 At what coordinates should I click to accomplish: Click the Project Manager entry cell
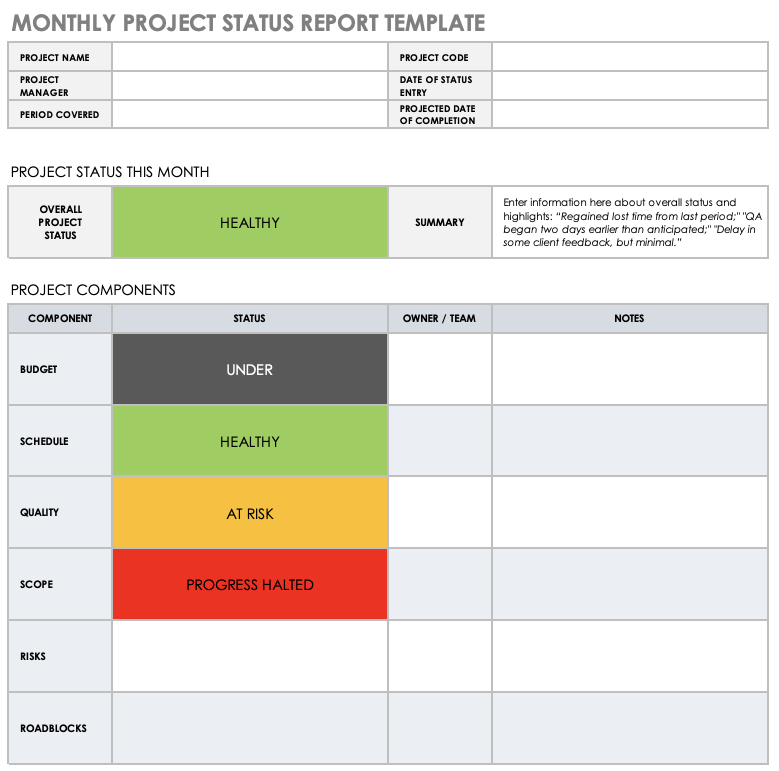[x=249, y=86]
